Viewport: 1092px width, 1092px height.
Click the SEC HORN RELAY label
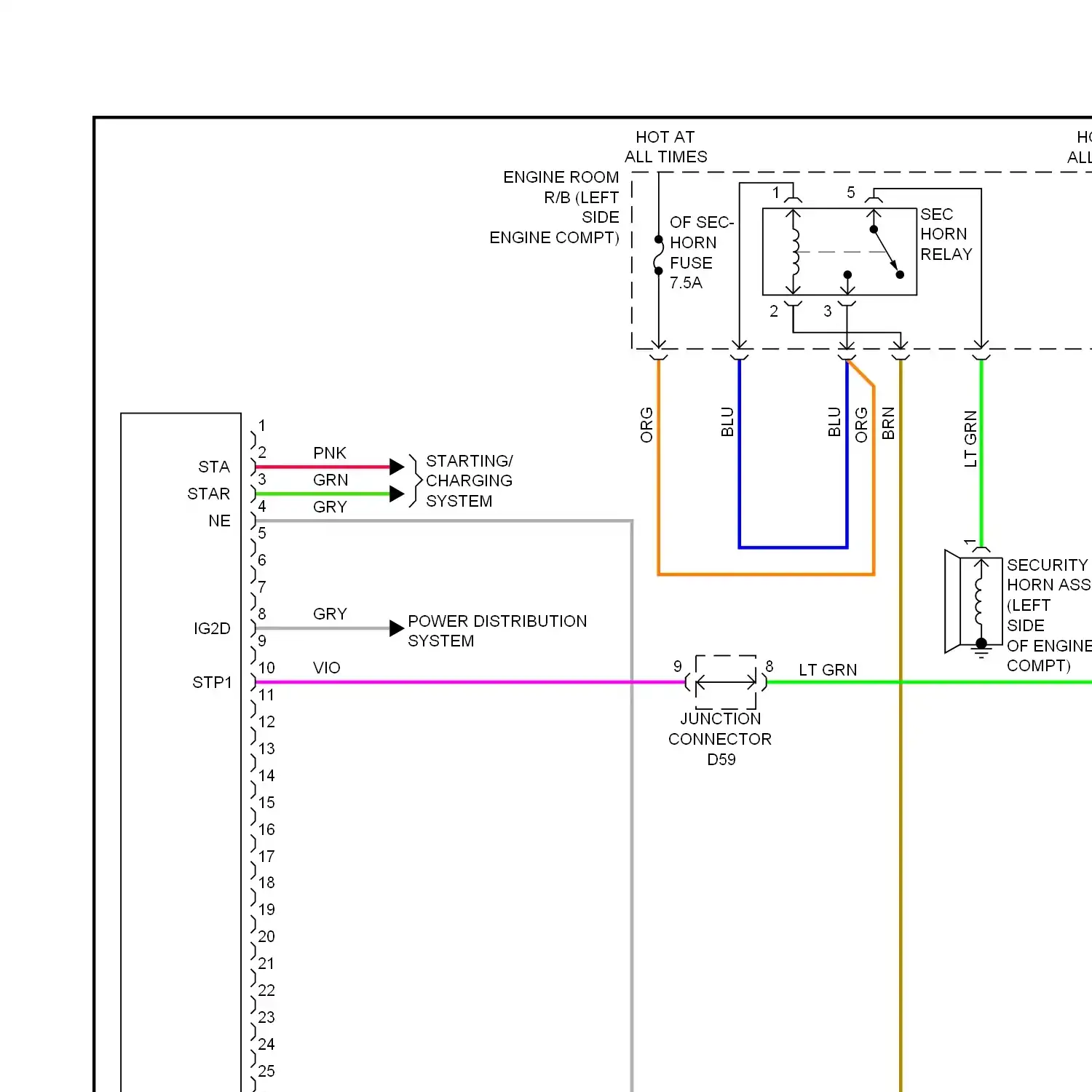click(946, 234)
